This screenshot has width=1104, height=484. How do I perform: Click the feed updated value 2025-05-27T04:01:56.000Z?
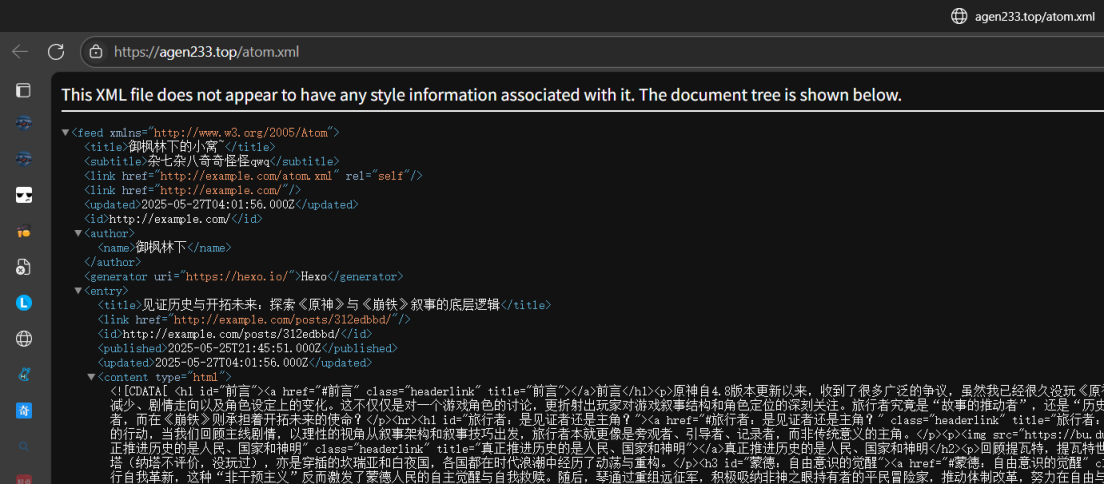[x=218, y=204]
